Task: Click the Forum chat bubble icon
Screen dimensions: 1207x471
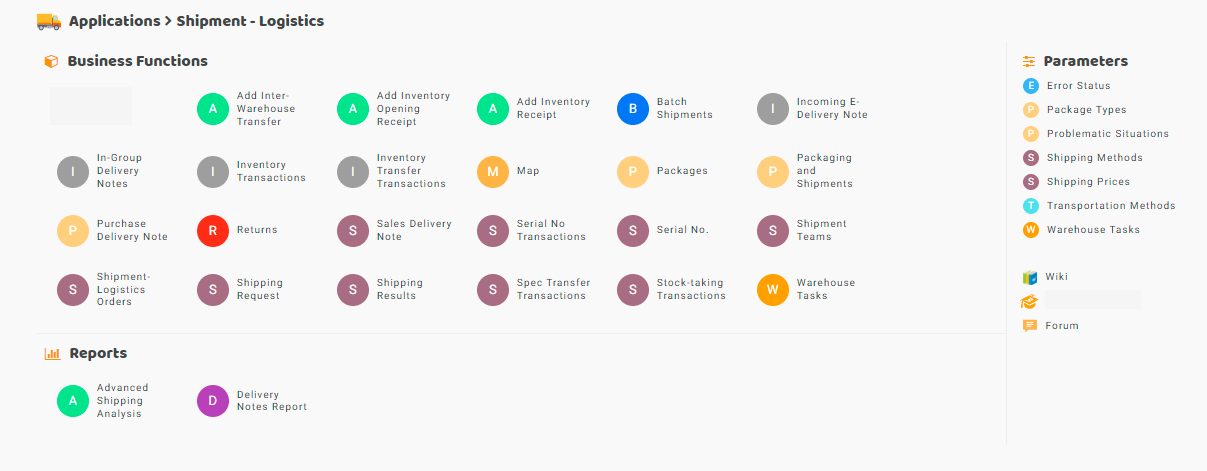Action: pyautogui.click(x=1030, y=326)
